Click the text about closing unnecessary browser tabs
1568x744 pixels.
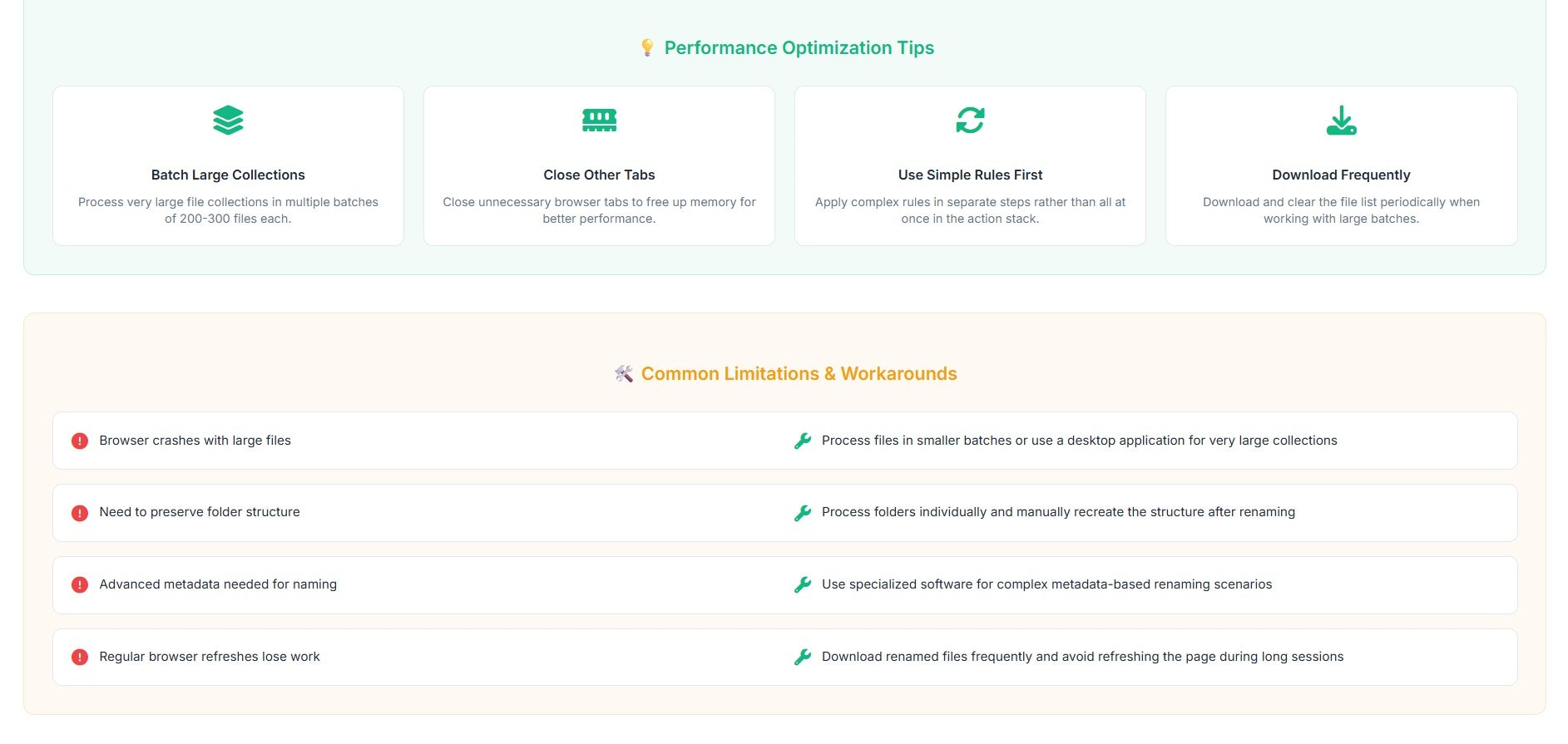[599, 210]
